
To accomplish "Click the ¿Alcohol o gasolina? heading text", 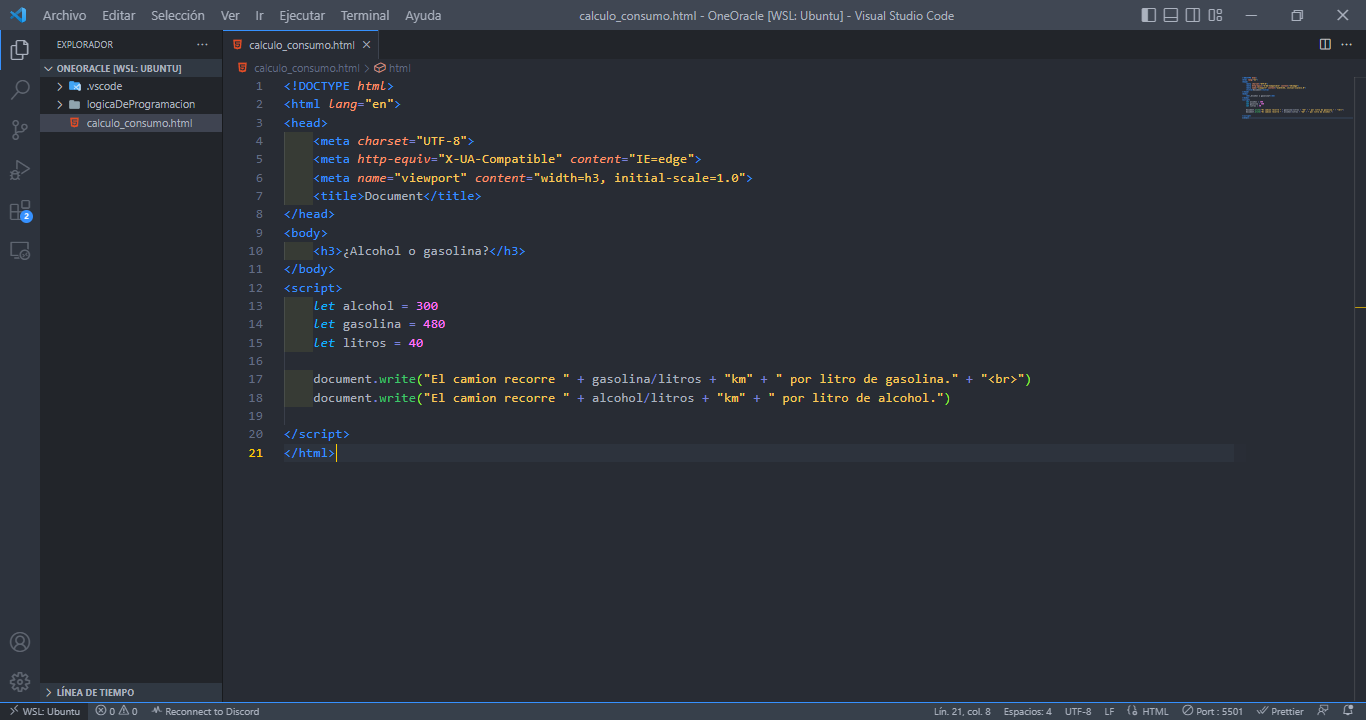I will 416,251.
